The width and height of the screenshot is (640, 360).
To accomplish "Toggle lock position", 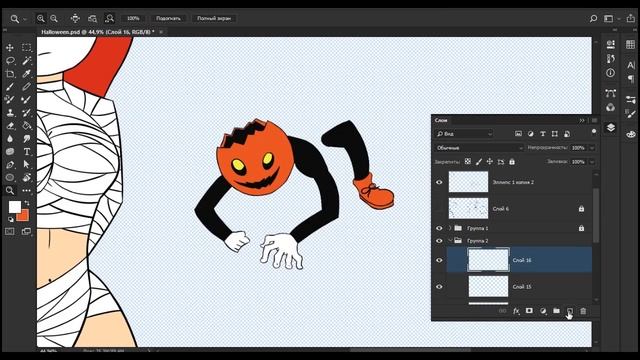I will [x=490, y=162].
